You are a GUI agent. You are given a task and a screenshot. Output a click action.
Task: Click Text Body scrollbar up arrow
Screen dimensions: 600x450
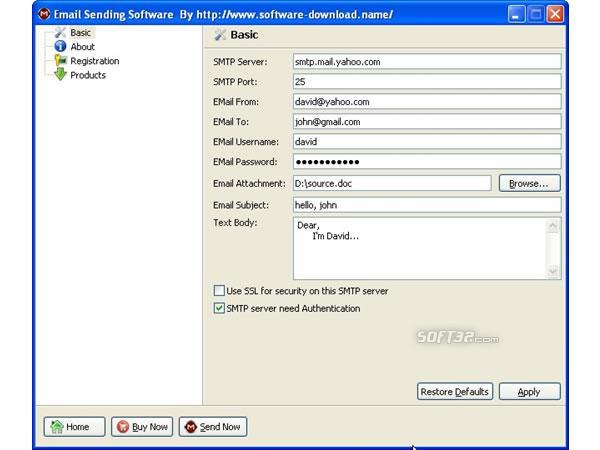pyautogui.click(x=553, y=226)
